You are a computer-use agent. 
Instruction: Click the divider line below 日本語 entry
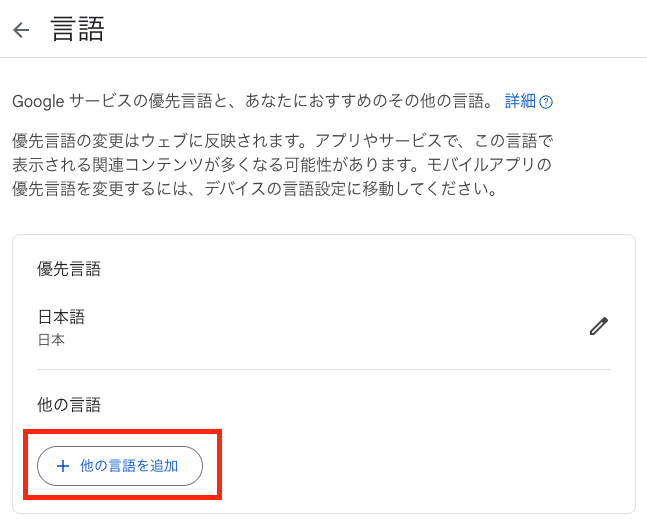pyautogui.click(x=324, y=369)
